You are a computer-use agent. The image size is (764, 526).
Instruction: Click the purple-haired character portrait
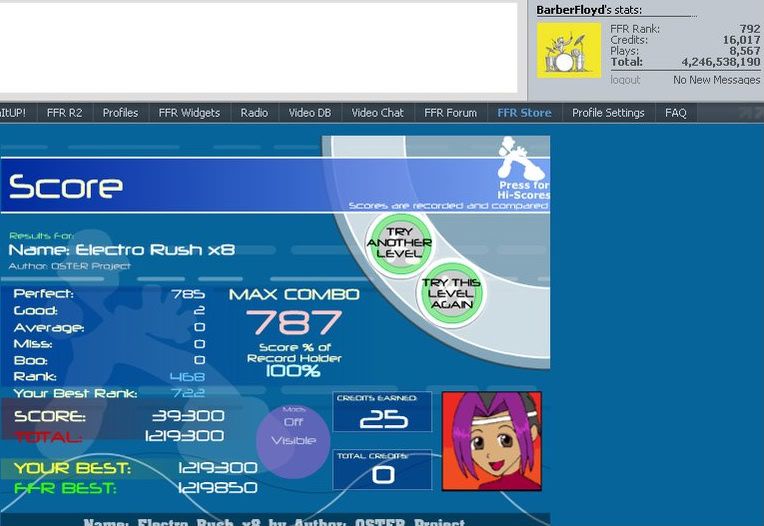491,441
